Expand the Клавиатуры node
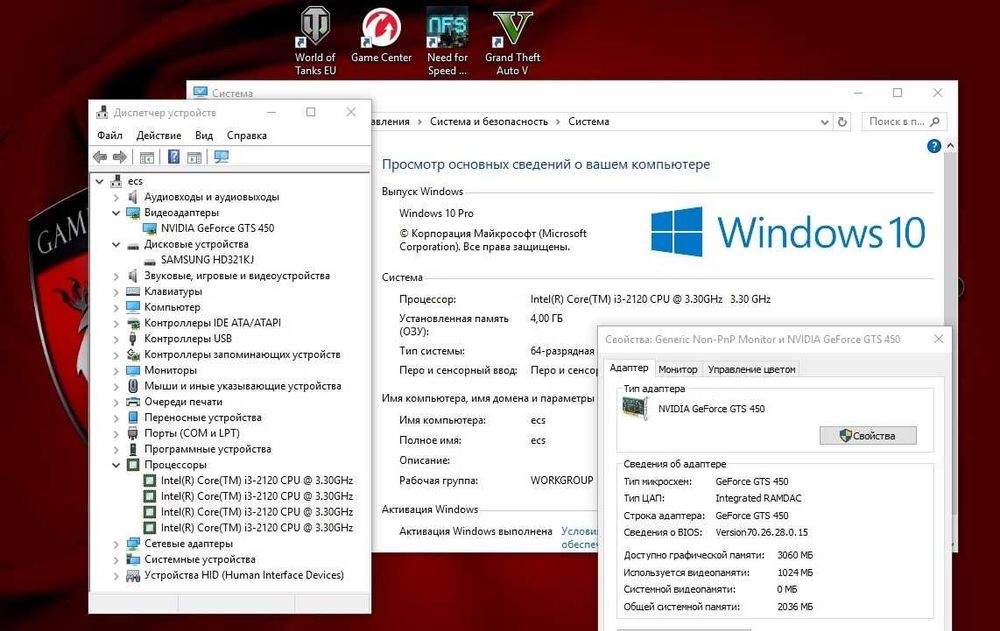Viewport: 1000px width, 631px height. [115, 292]
